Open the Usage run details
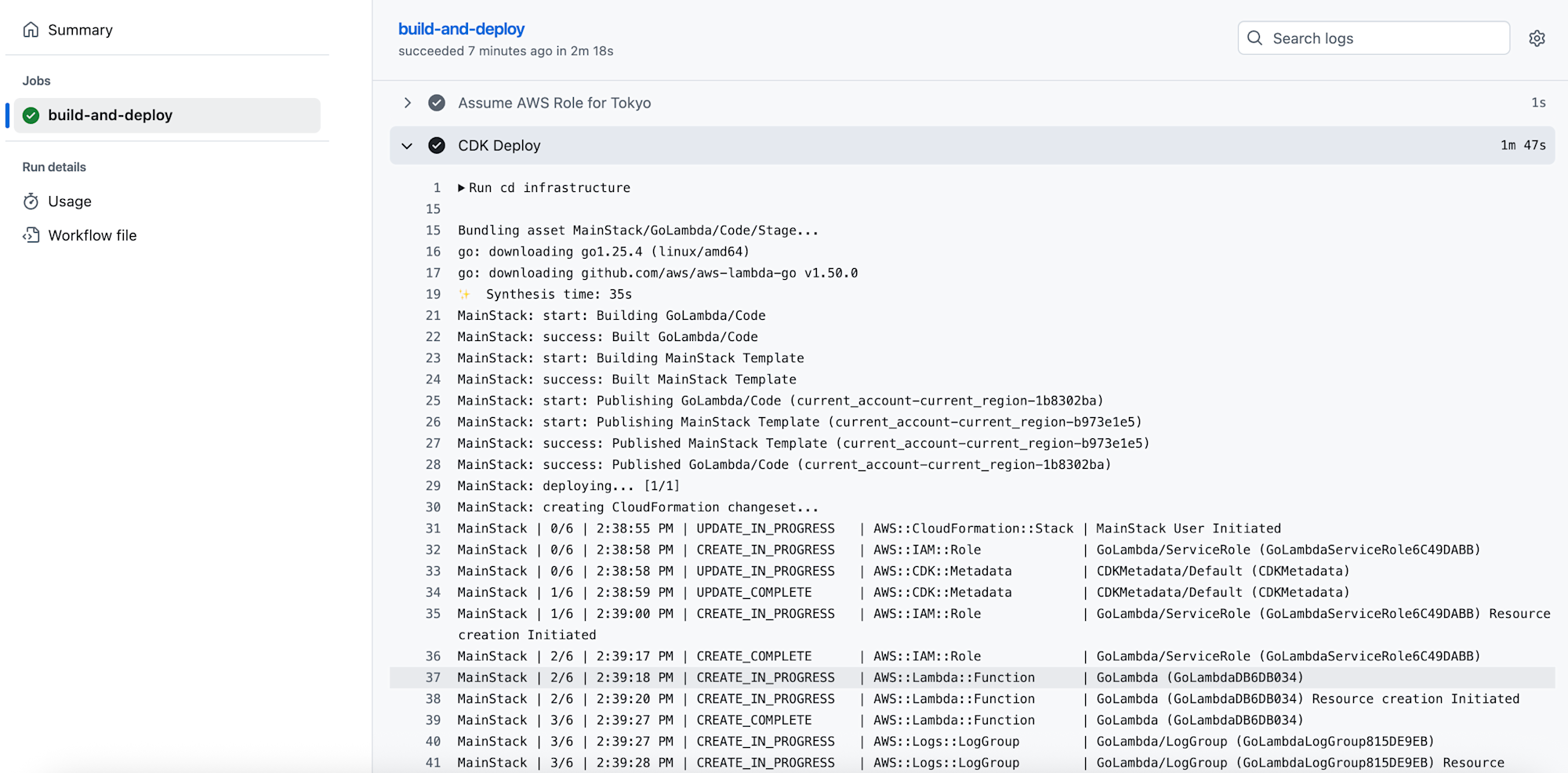This screenshot has height=773, width=1568. click(70, 201)
